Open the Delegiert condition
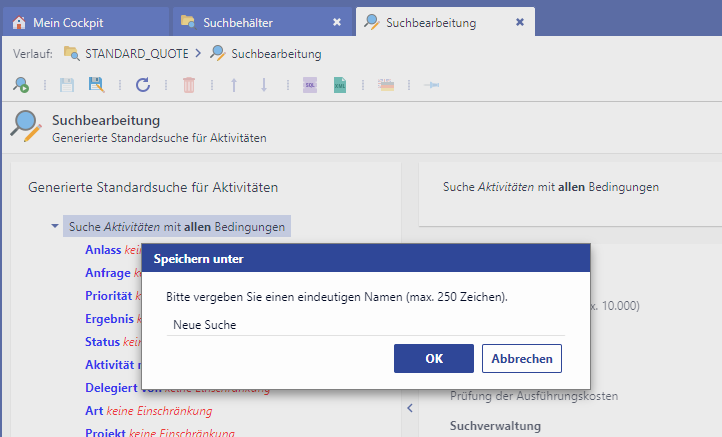 point(113,388)
